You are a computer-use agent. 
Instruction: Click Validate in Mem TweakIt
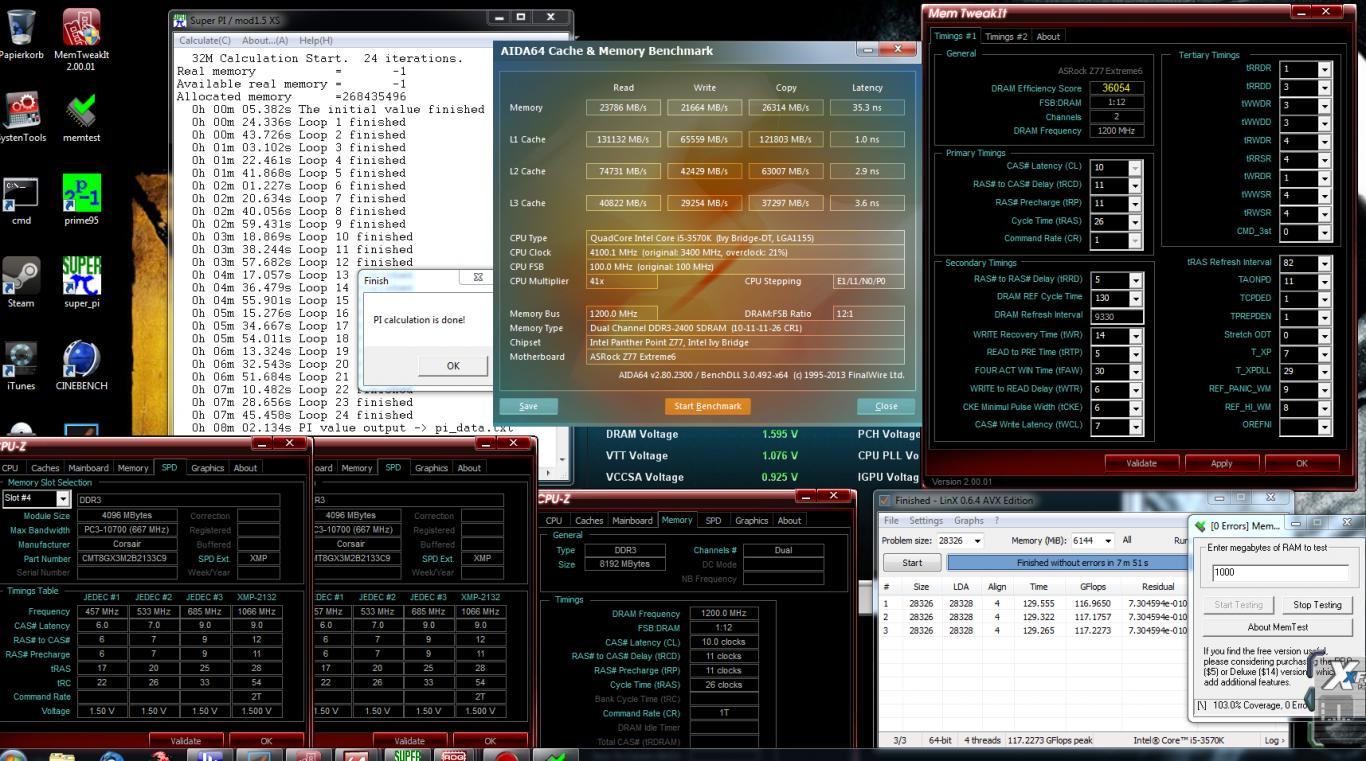click(1141, 463)
